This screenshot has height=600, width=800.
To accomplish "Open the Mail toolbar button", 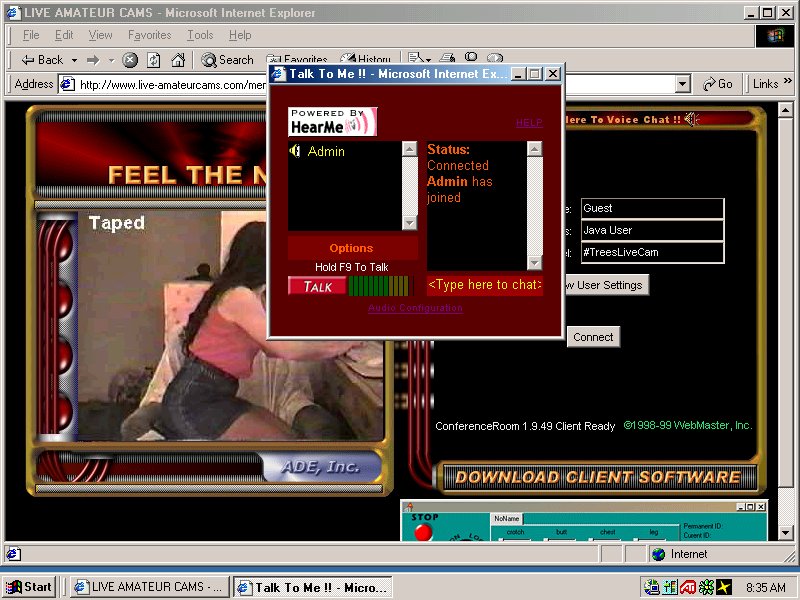I will [x=419, y=58].
